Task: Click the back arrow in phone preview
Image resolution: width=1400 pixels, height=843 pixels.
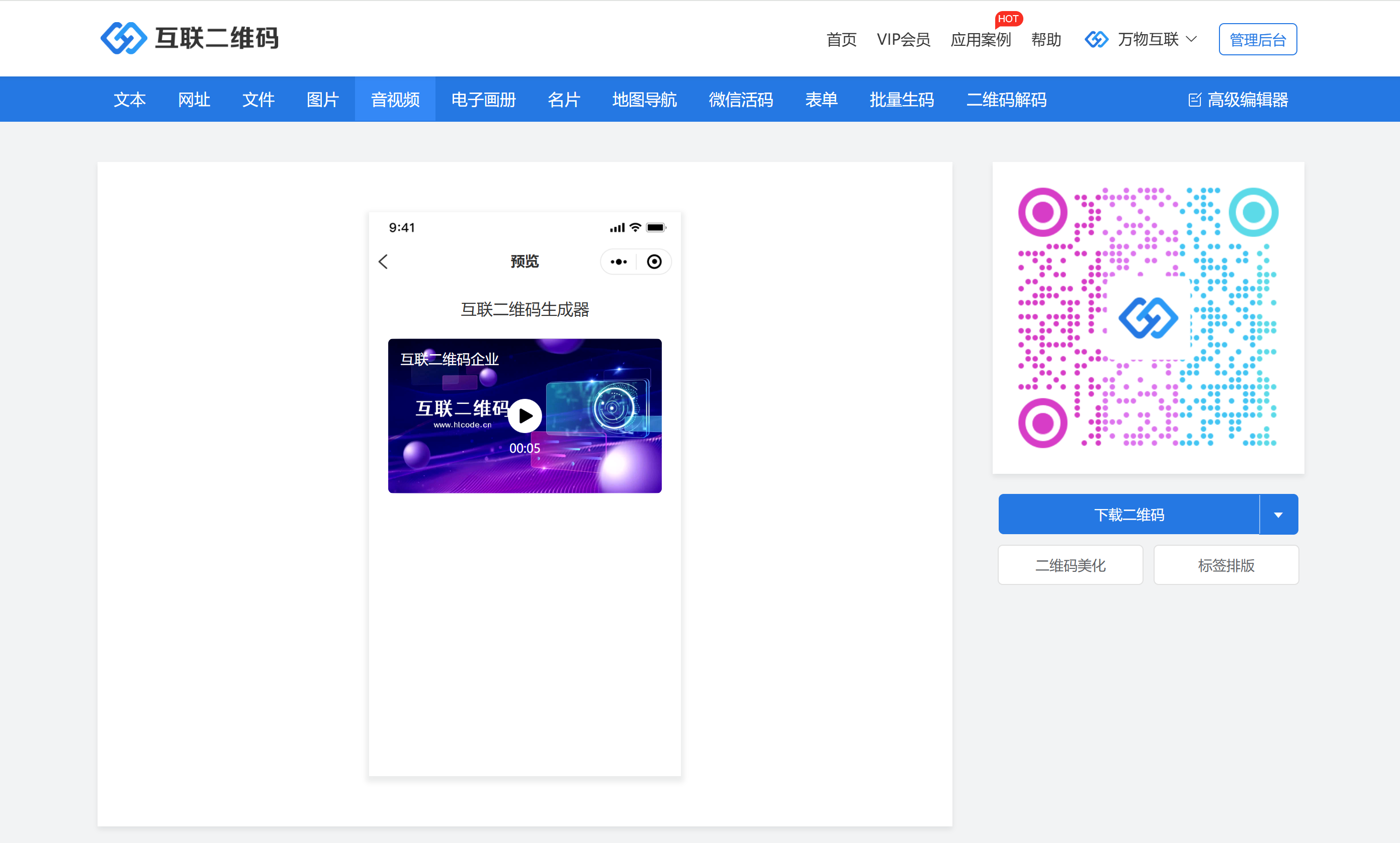Action: tap(383, 262)
